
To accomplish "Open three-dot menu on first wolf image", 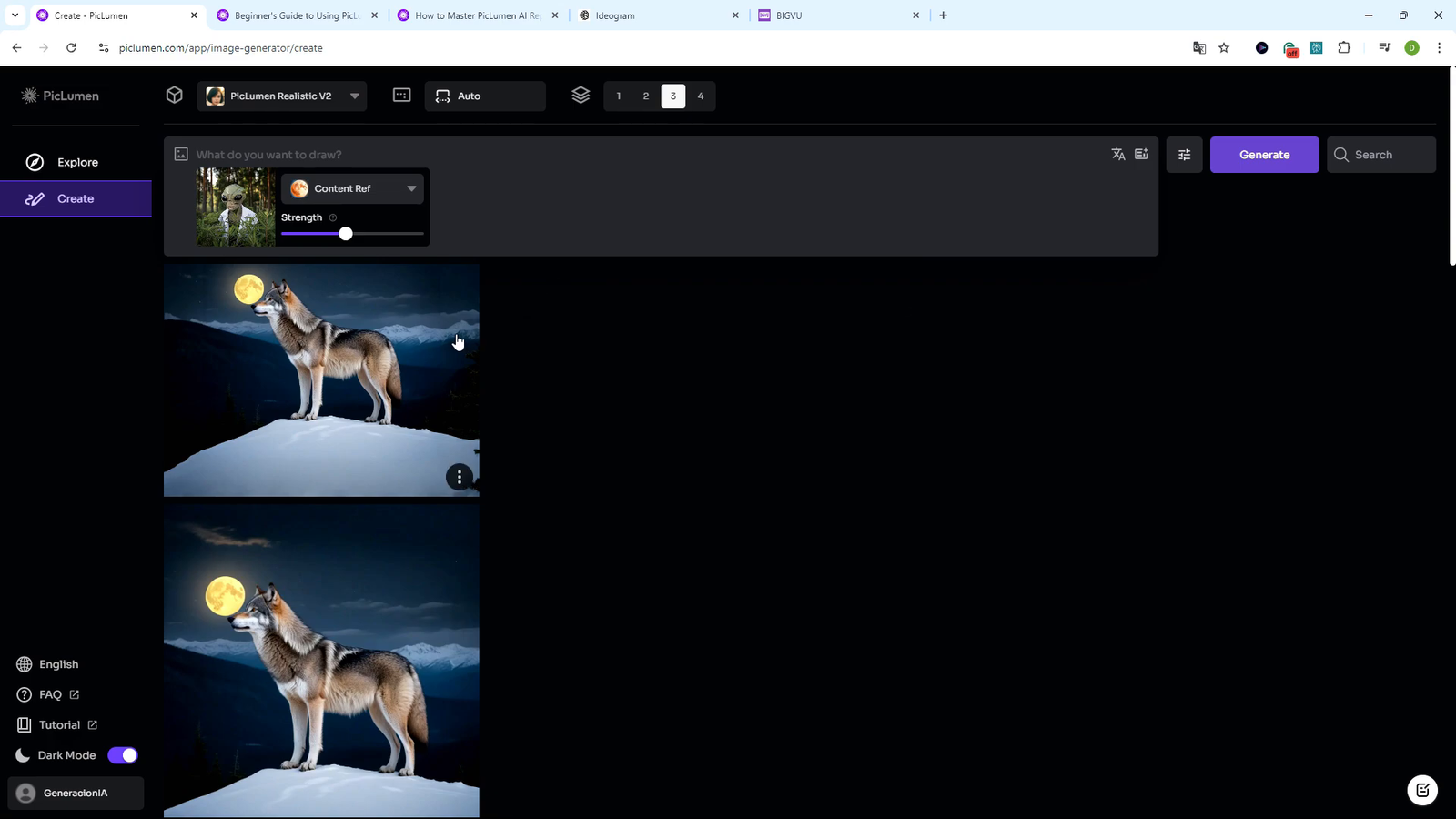I will [x=460, y=477].
